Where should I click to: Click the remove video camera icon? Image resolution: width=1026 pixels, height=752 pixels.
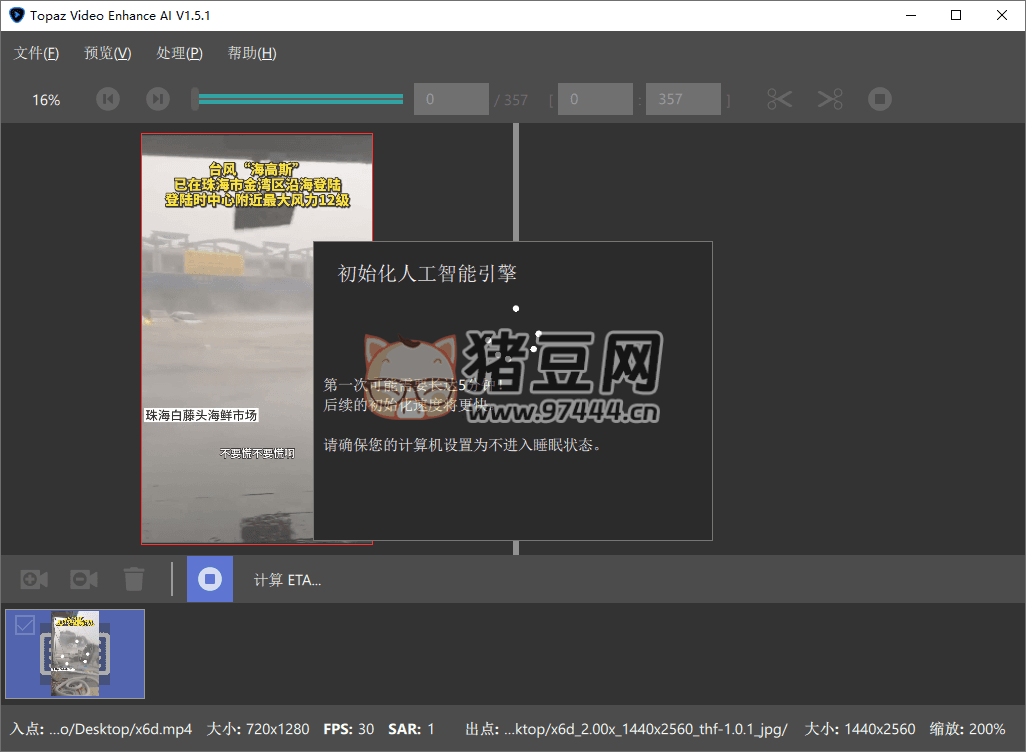tap(84, 579)
